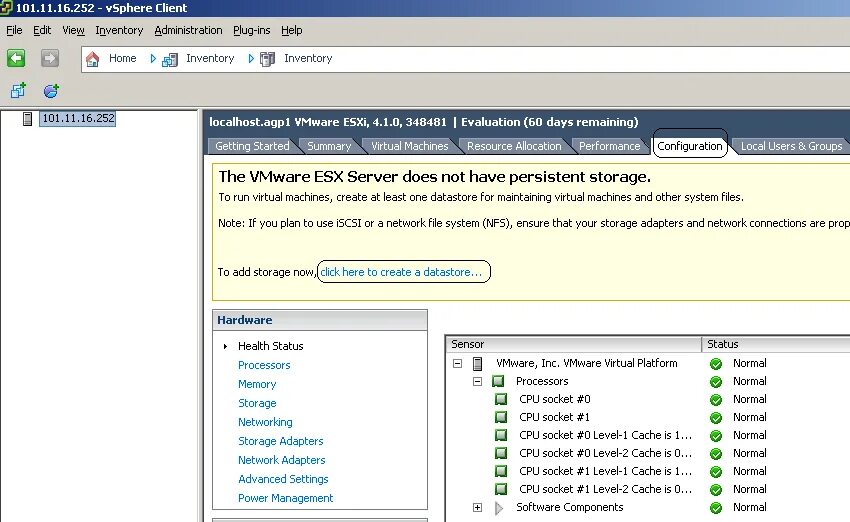Click the arrow beside Health Status
The width and height of the screenshot is (850, 522).
225,346
